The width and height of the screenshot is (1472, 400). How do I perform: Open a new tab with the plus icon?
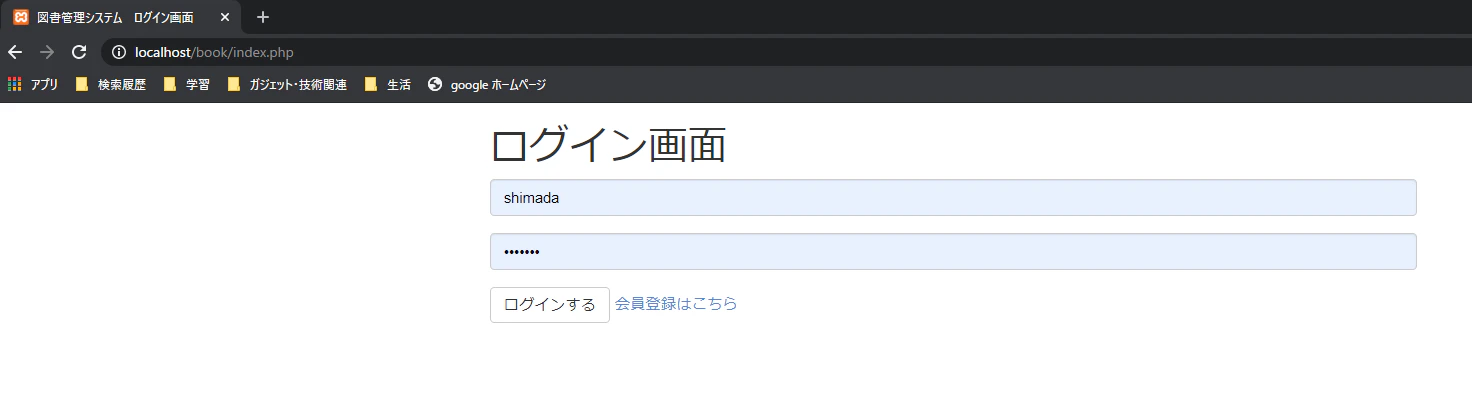263,17
